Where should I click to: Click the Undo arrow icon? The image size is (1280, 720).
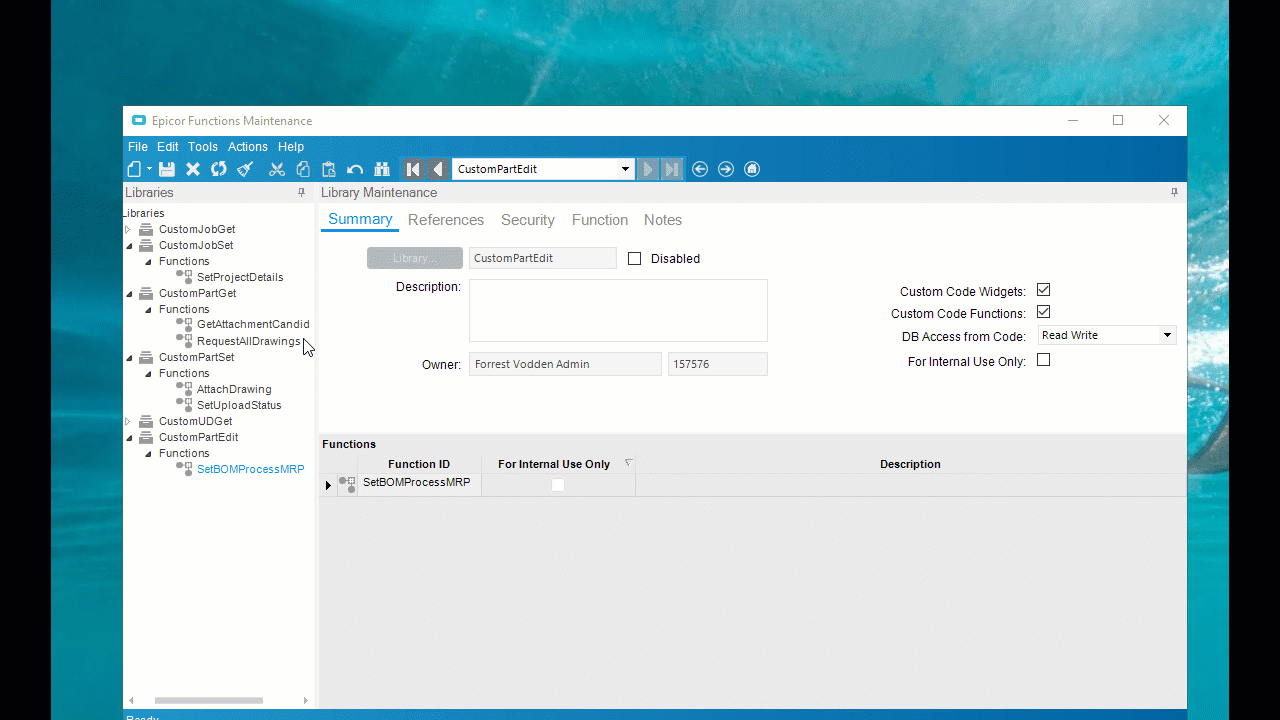[x=355, y=169]
